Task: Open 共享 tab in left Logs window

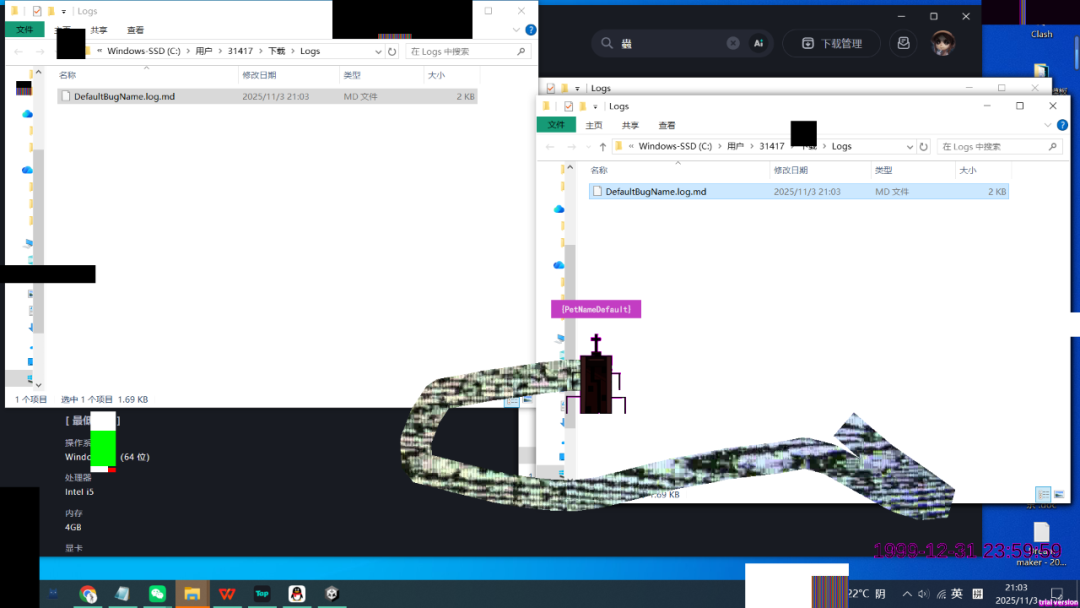Action: click(x=99, y=30)
